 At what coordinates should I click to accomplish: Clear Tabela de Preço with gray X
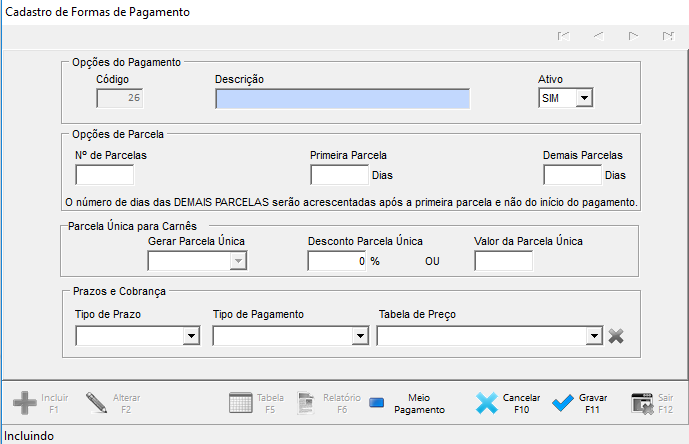[616, 336]
